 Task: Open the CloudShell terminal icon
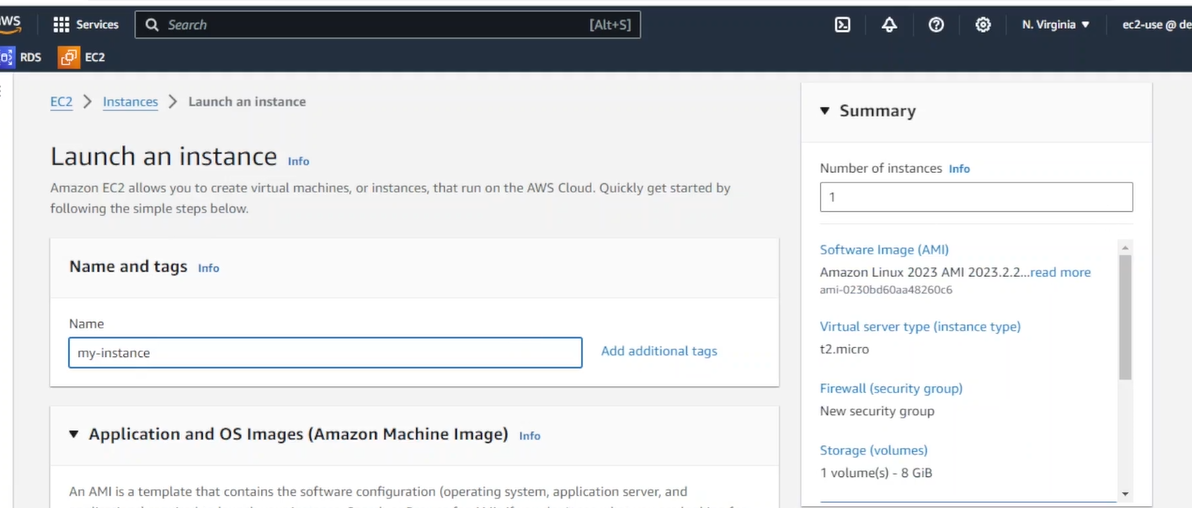pyautogui.click(x=842, y=24)
